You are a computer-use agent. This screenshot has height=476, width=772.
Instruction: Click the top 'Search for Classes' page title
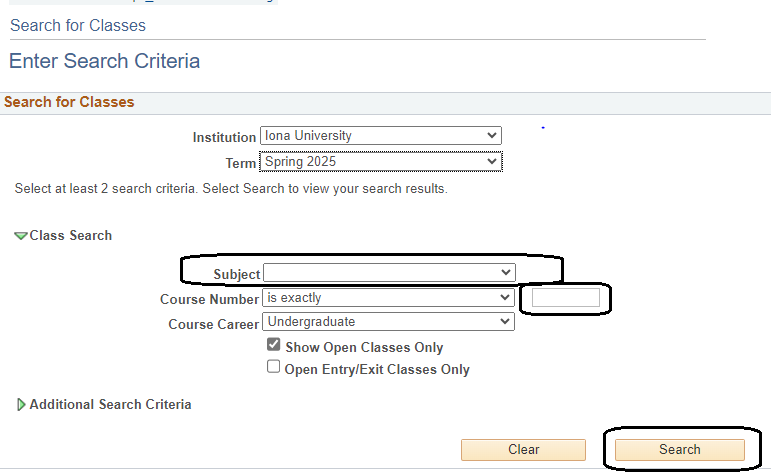[78, 26]
